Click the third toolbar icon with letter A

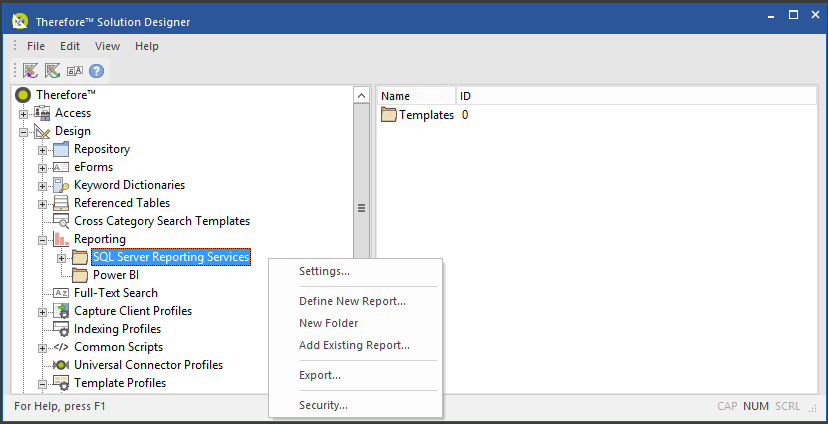(x=75, y=71)
